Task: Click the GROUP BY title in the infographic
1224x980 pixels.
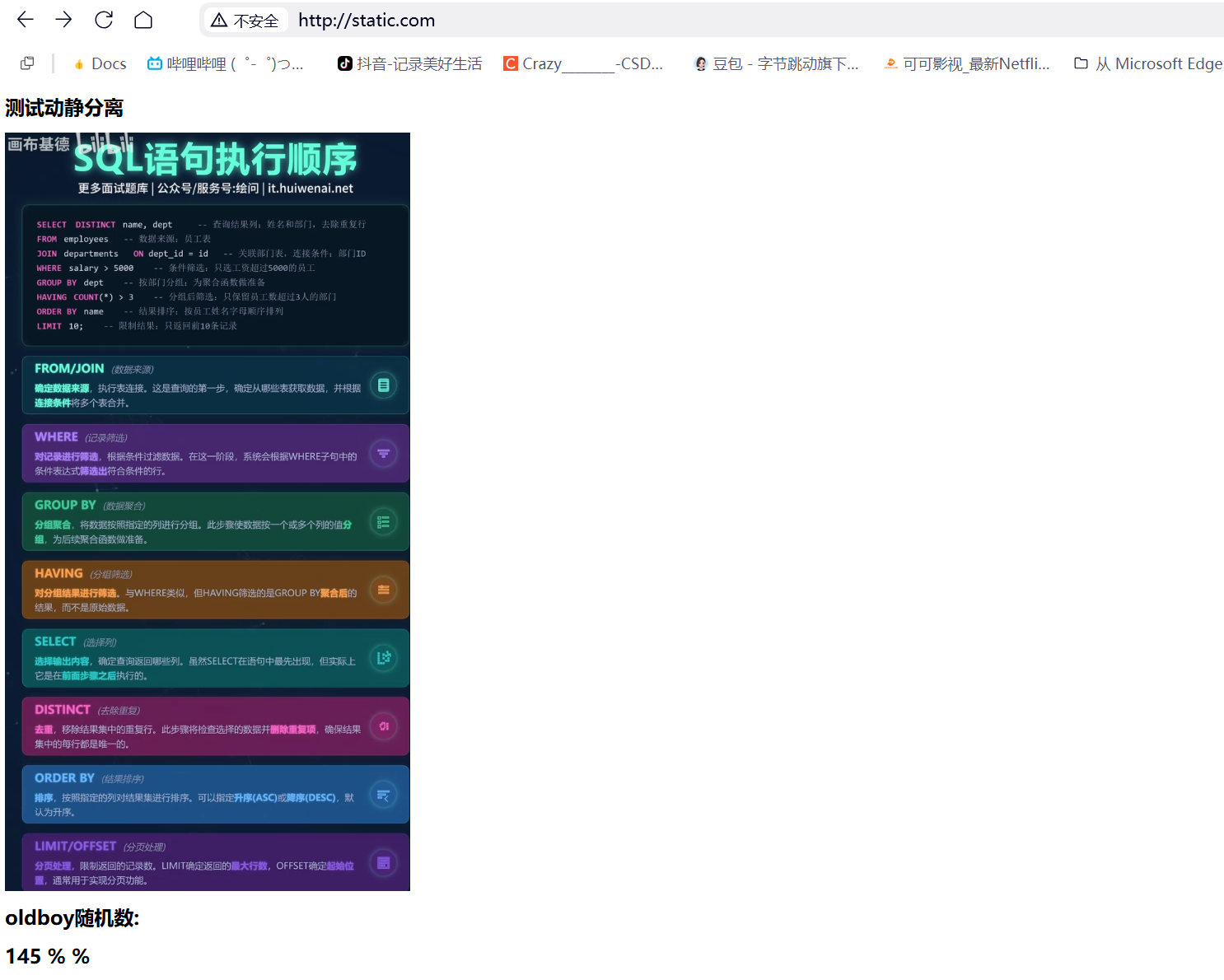Action: [65, 506]
